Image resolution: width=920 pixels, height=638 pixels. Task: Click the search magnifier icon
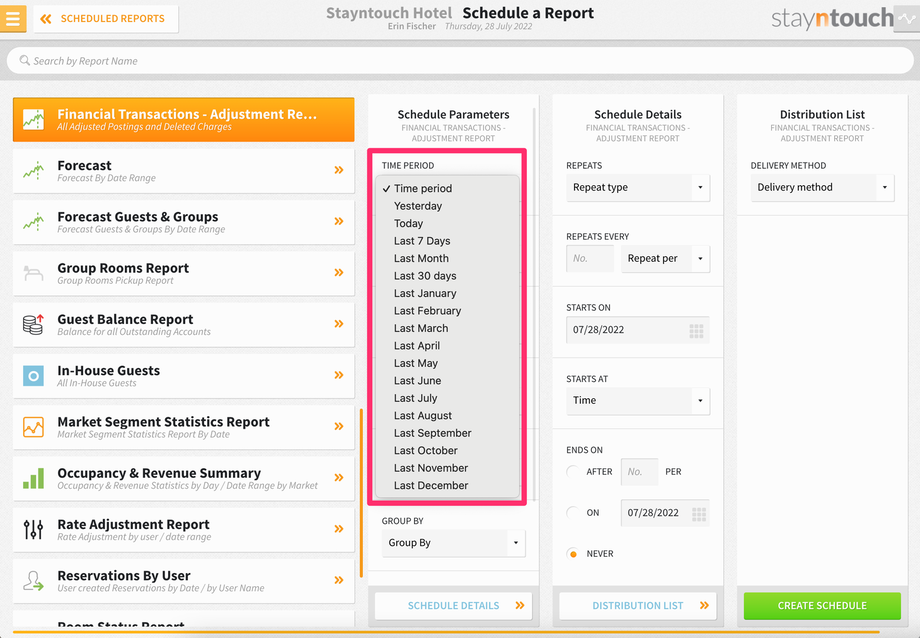25,60
